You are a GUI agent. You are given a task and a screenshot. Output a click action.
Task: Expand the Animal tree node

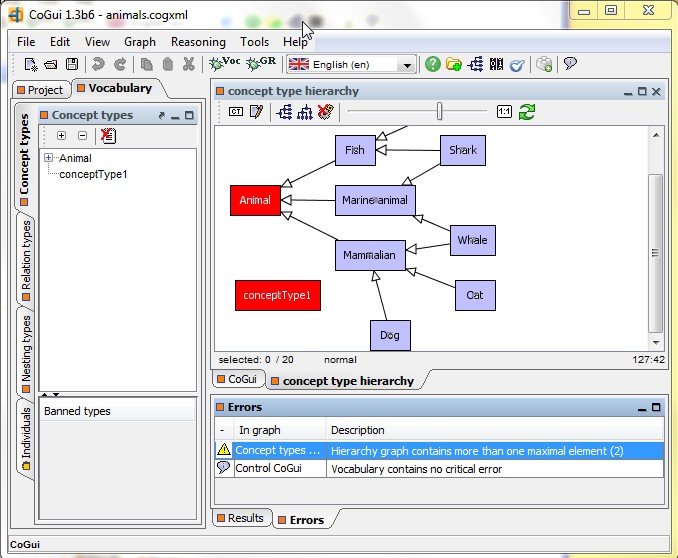48,157
